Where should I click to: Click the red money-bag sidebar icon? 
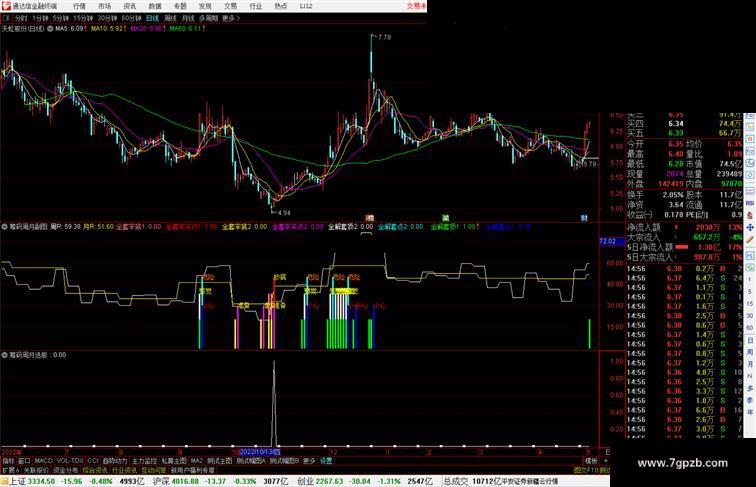click(x=750, y=215)
